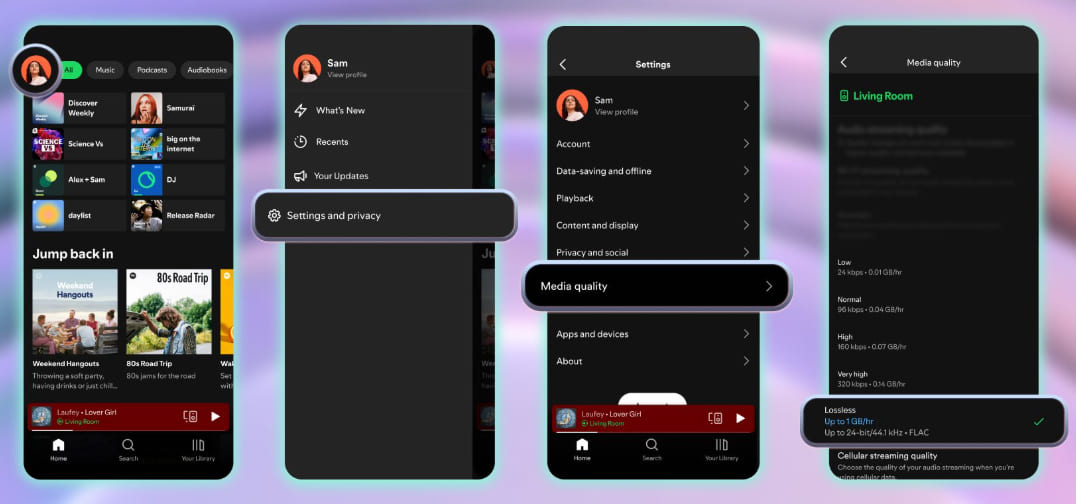Select the Music filter chip
The height and width of the screenshot is (504, 1076).
[105, 70]
